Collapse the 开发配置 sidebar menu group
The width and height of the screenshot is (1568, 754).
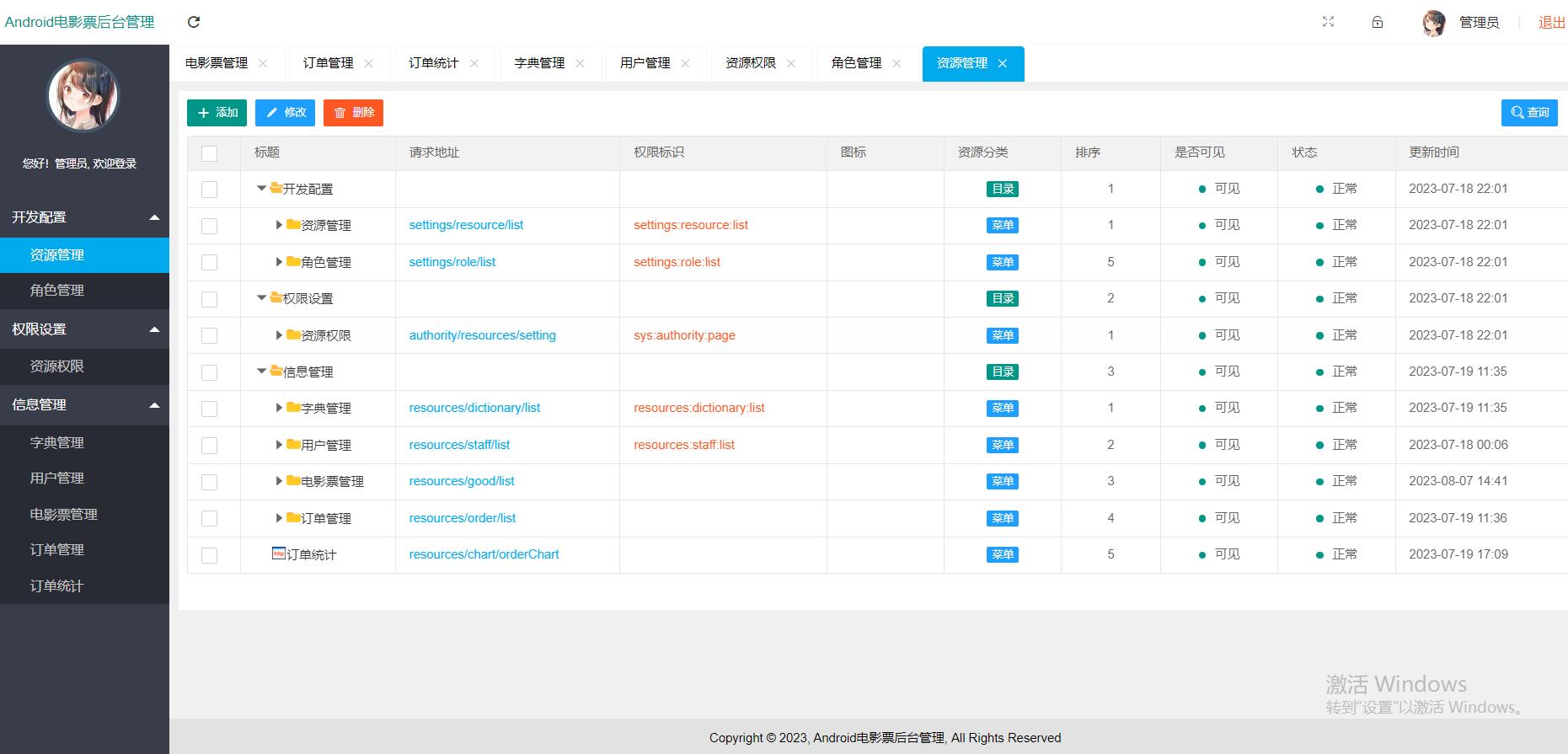click(84, 217)
